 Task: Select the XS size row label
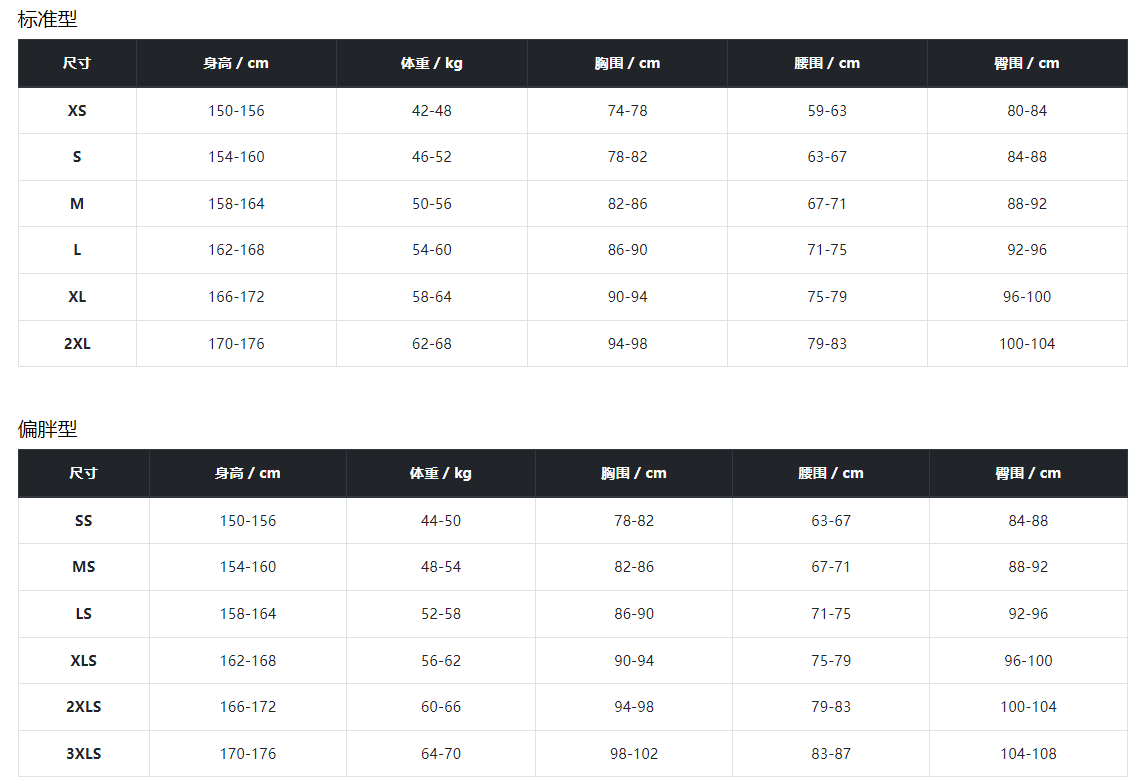[x=77, y=111]
